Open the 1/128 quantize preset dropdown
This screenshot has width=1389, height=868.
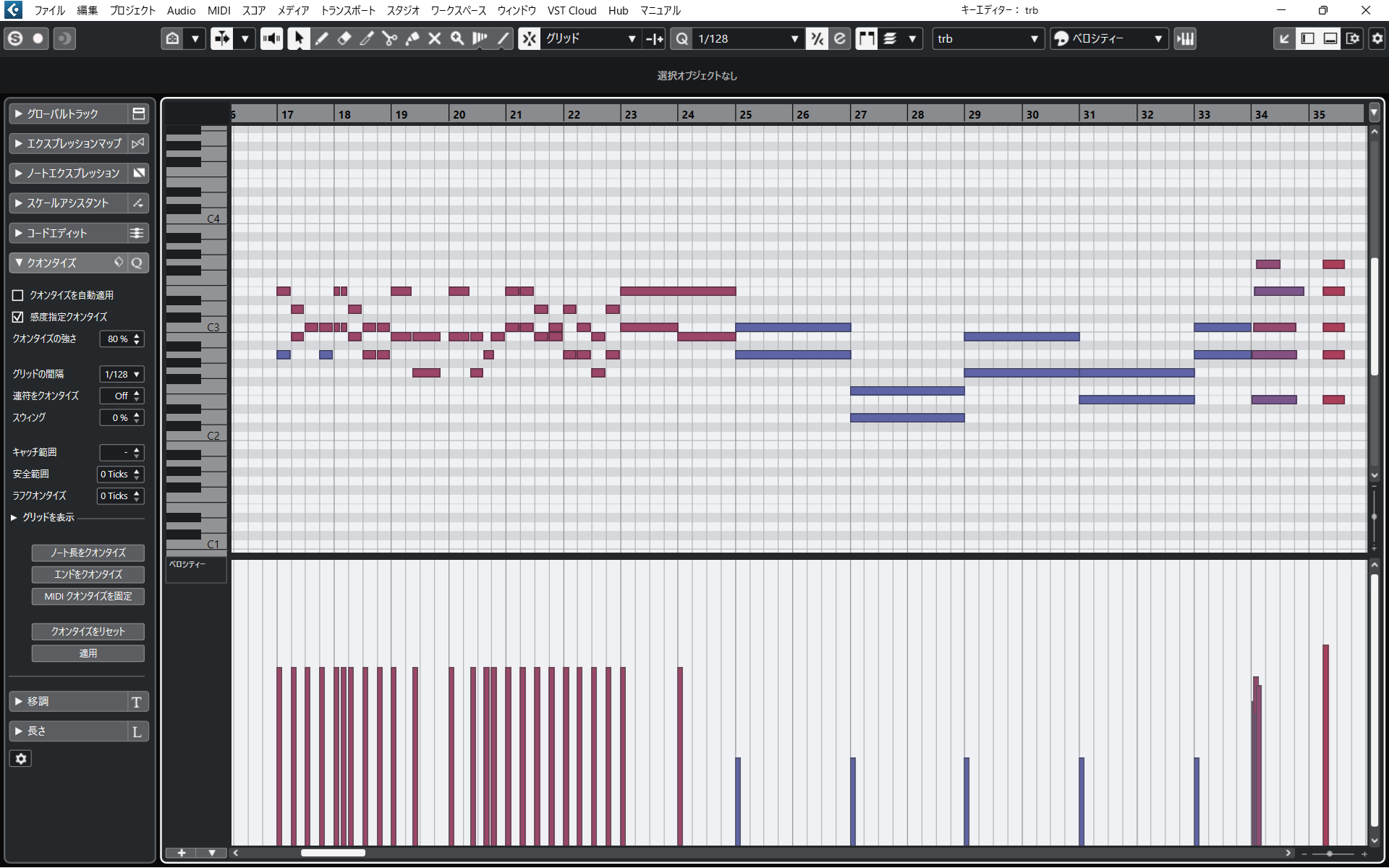pos(748,38)
